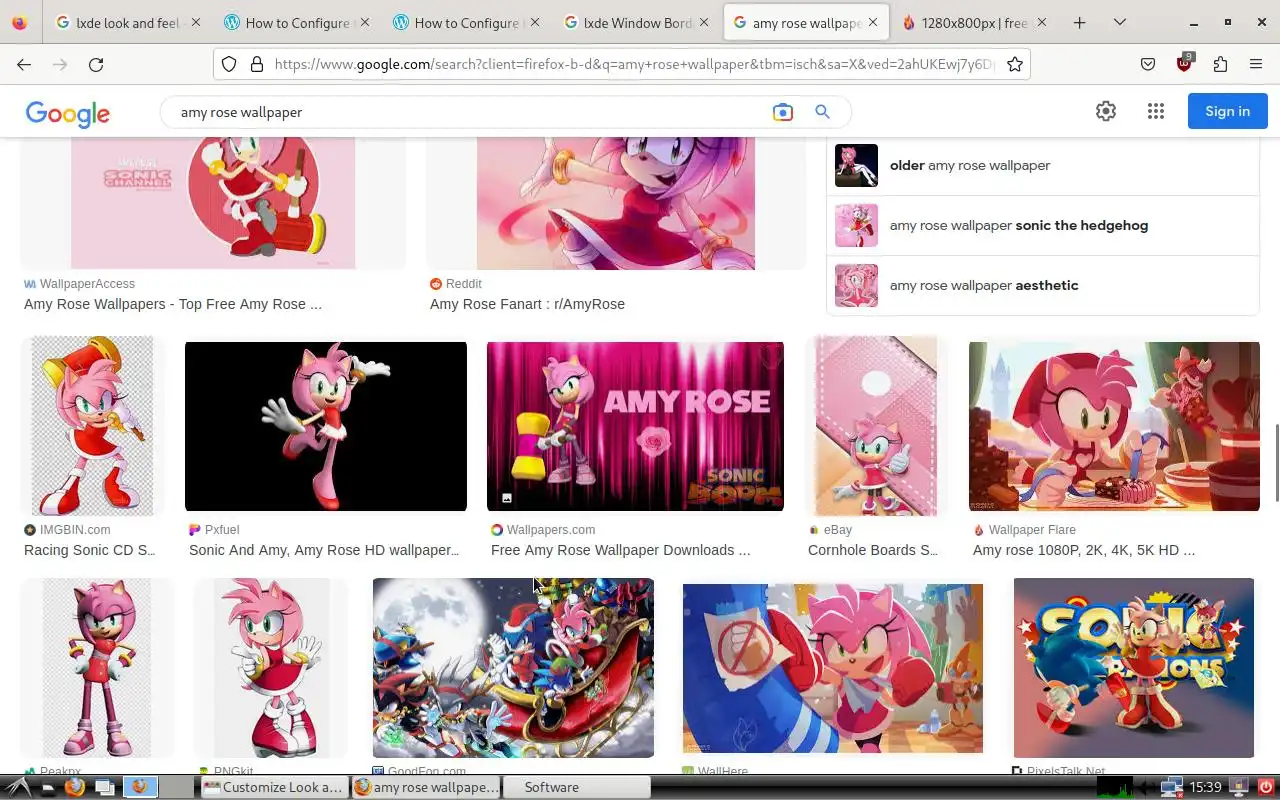Click Free Amy Rose Wallpaper Downloads caption
The height and width of the screenshot is (800, 1280).
(620, 550)
